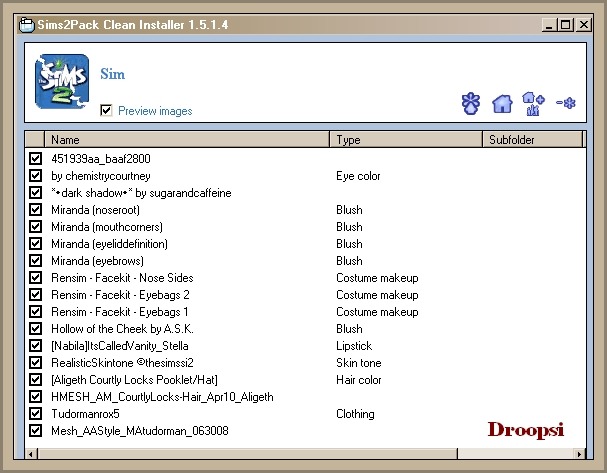Minimize the Clean Installer window

click(x=549, y=25)
